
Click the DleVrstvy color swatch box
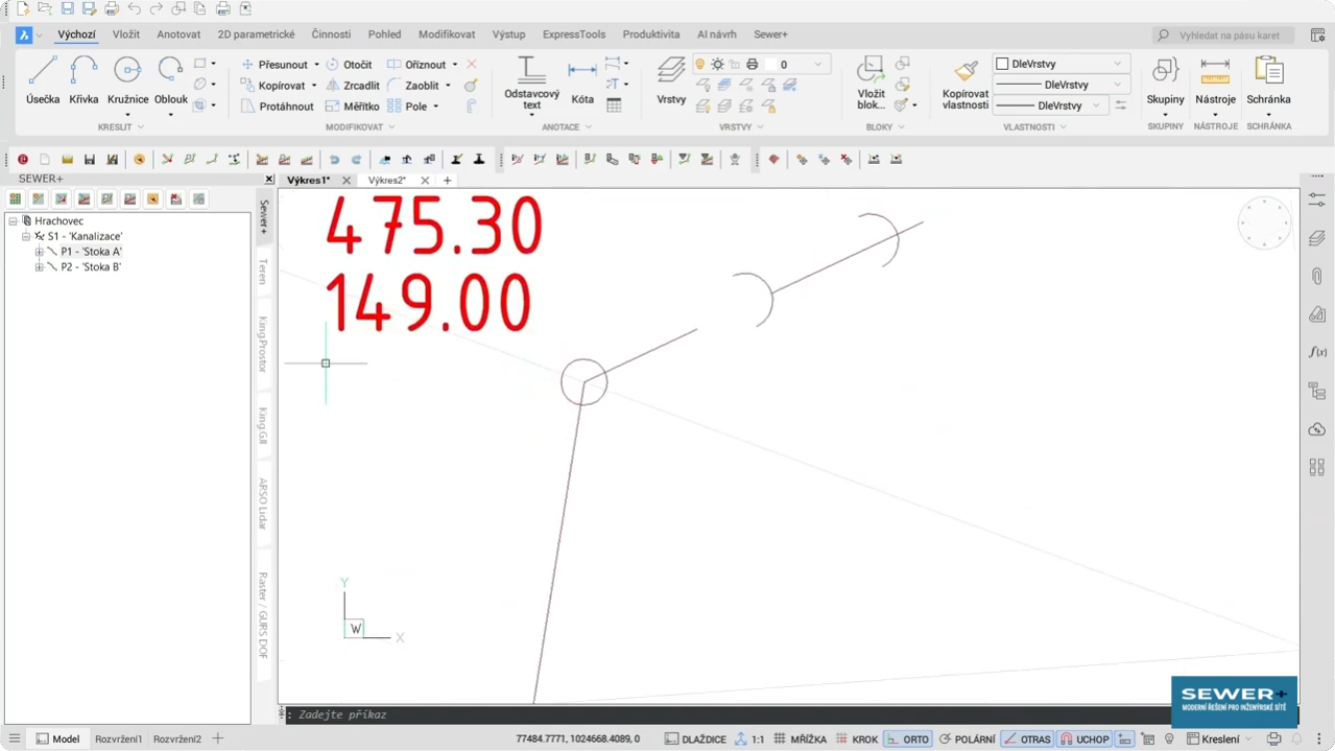(1002, 64)
